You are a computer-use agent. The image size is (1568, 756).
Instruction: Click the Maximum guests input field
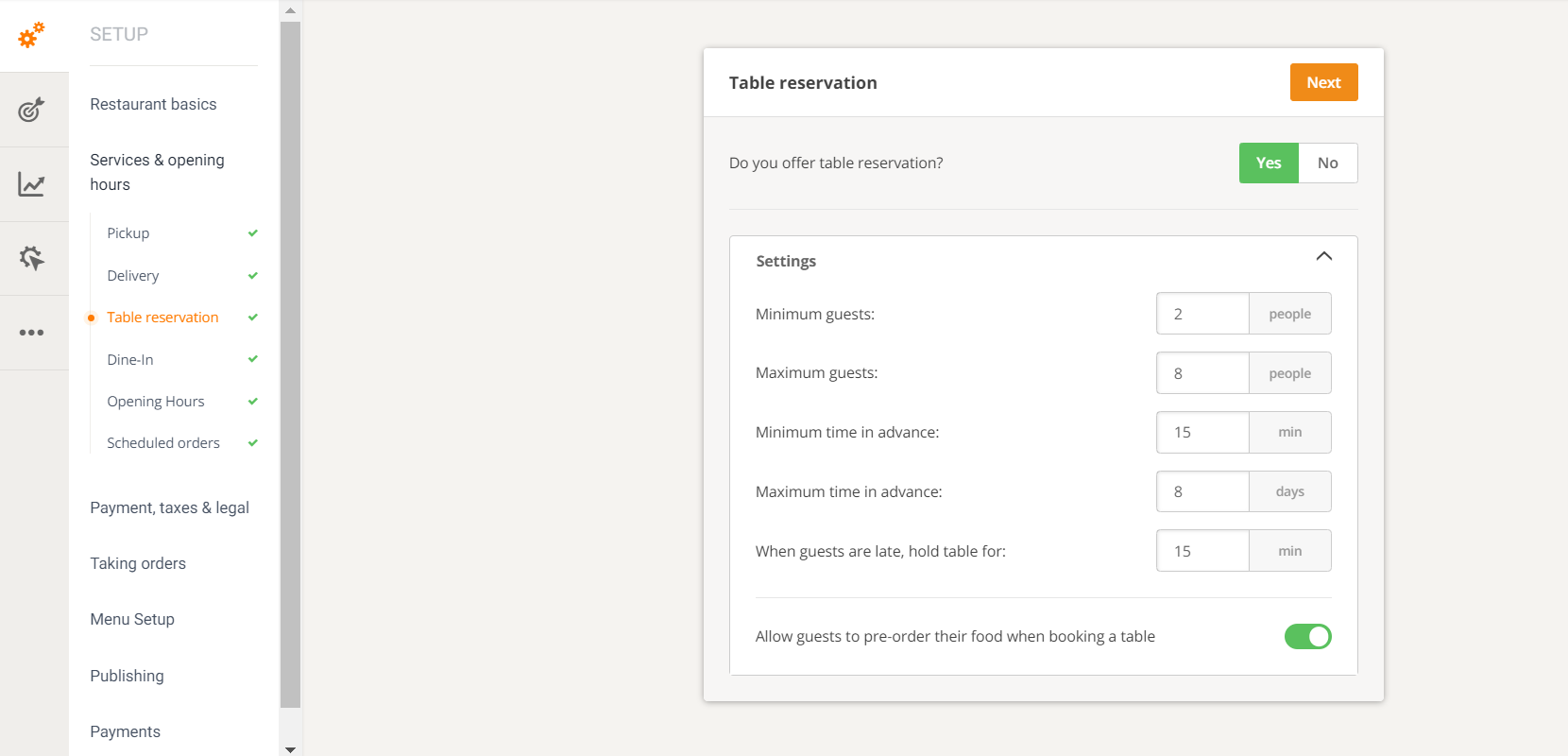coord(1202,373)
